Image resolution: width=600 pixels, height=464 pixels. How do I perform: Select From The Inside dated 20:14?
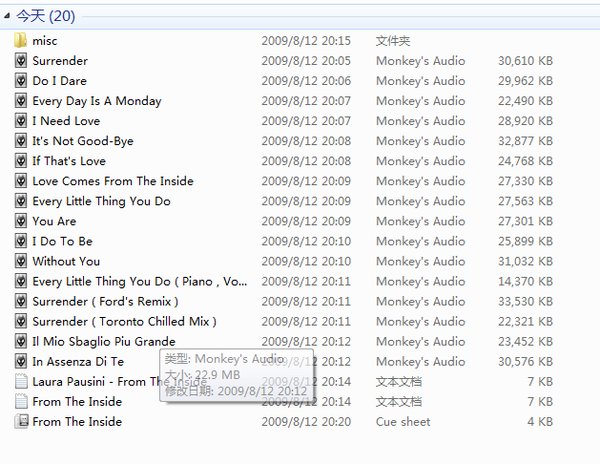[x=77, y=402]
